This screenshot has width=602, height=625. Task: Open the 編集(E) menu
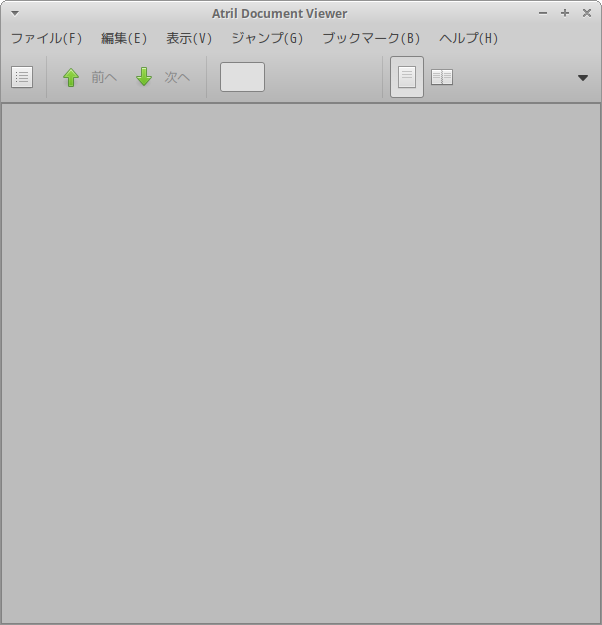point(124,38)
